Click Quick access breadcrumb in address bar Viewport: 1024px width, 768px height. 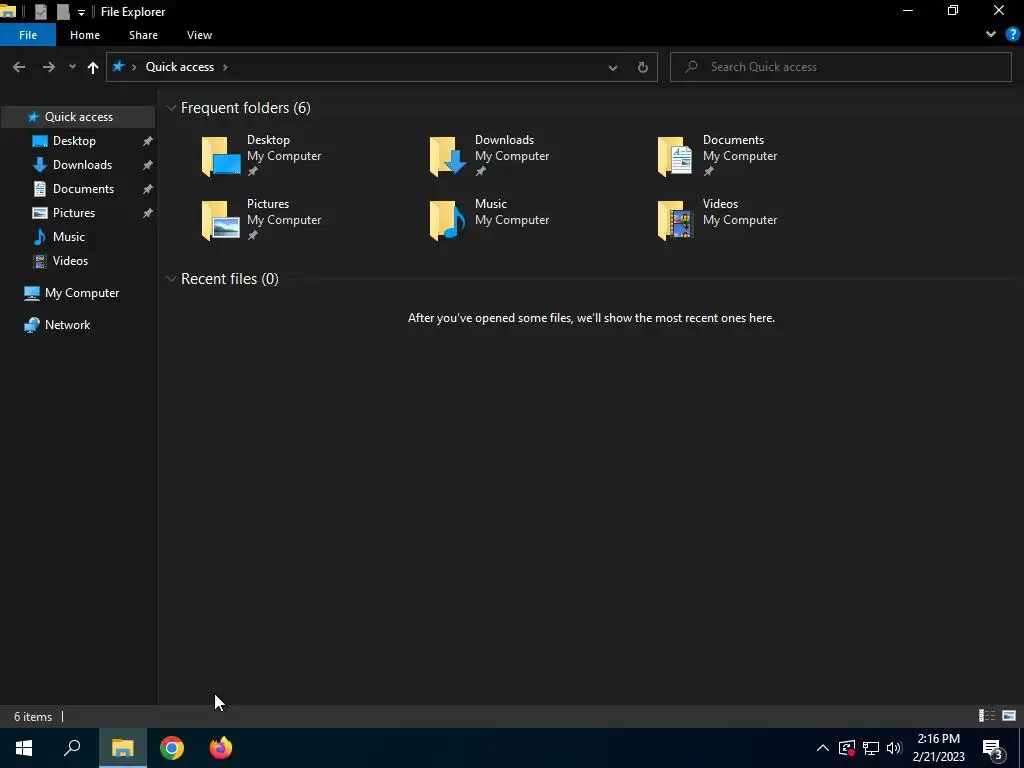click(180, 67)
